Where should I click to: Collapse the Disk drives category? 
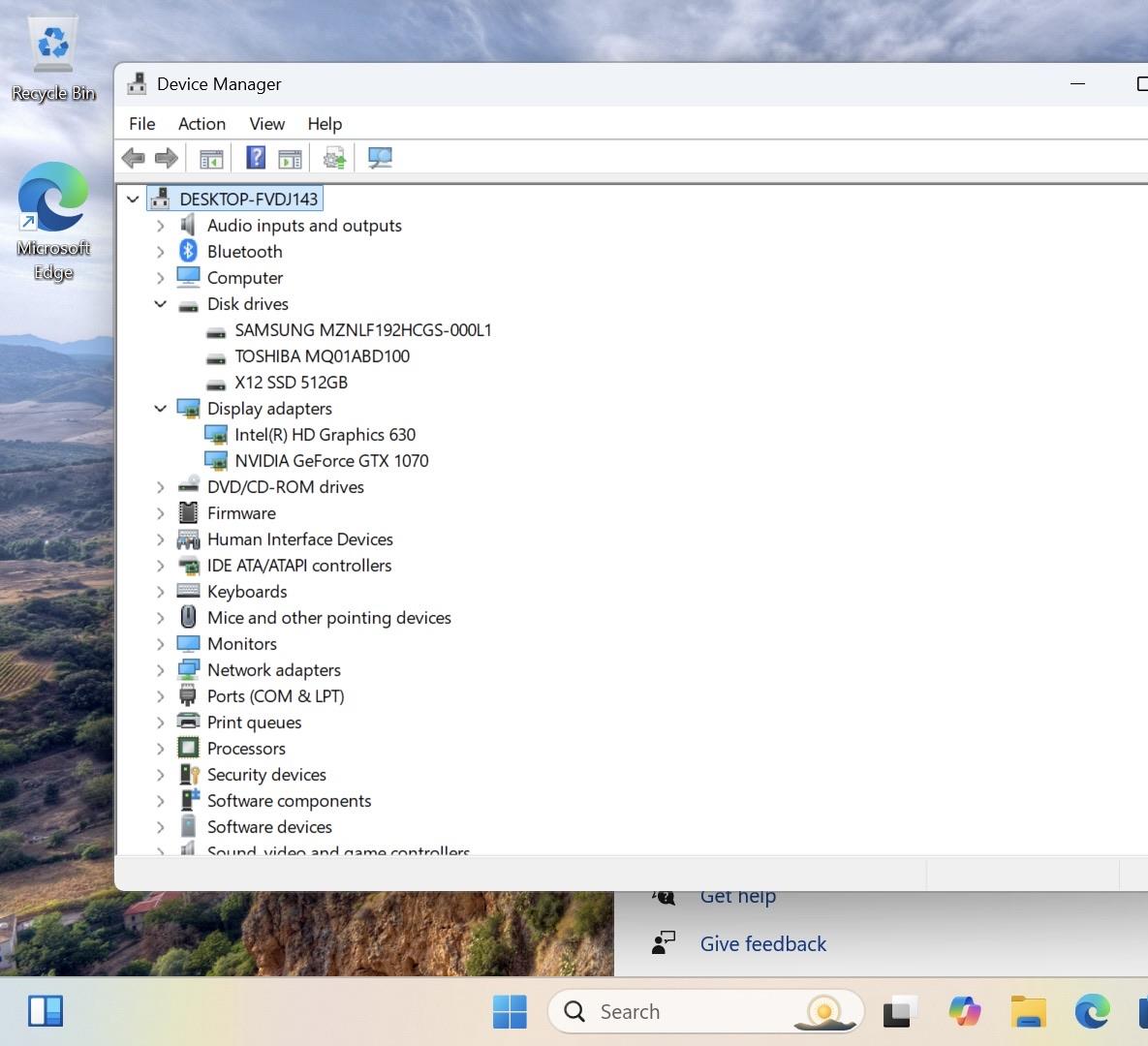(161, 304)
